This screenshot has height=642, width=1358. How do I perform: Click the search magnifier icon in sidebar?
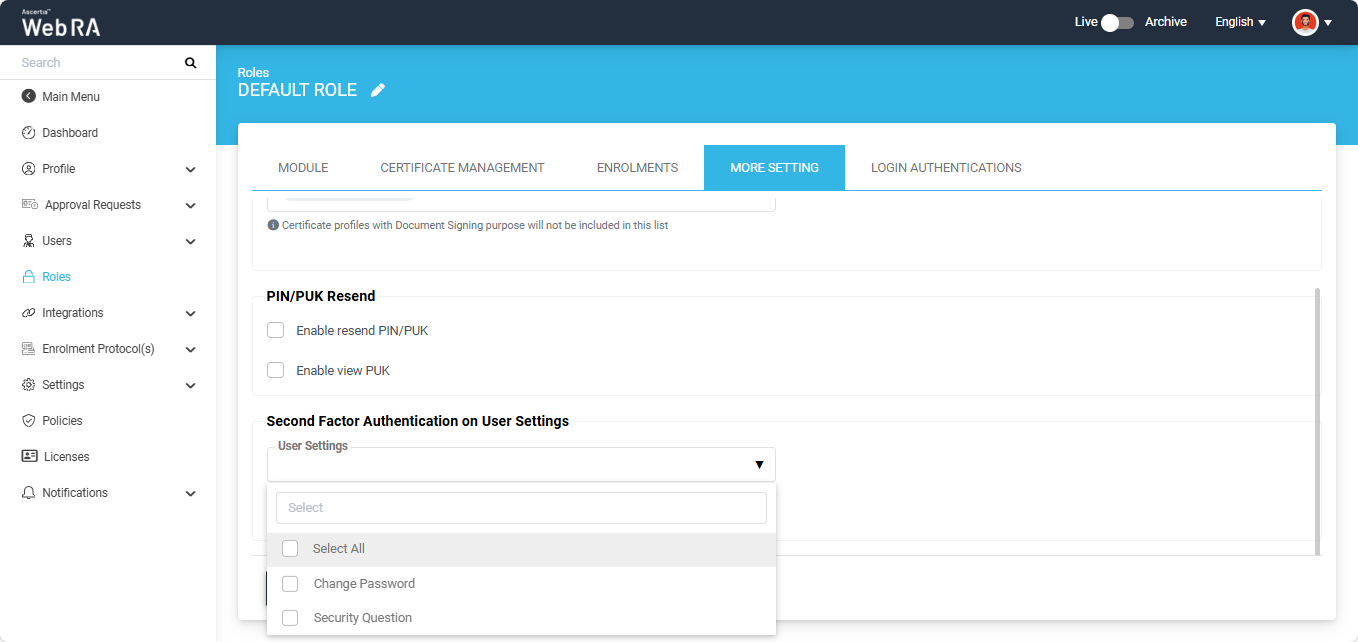click(x=191, y=63)
